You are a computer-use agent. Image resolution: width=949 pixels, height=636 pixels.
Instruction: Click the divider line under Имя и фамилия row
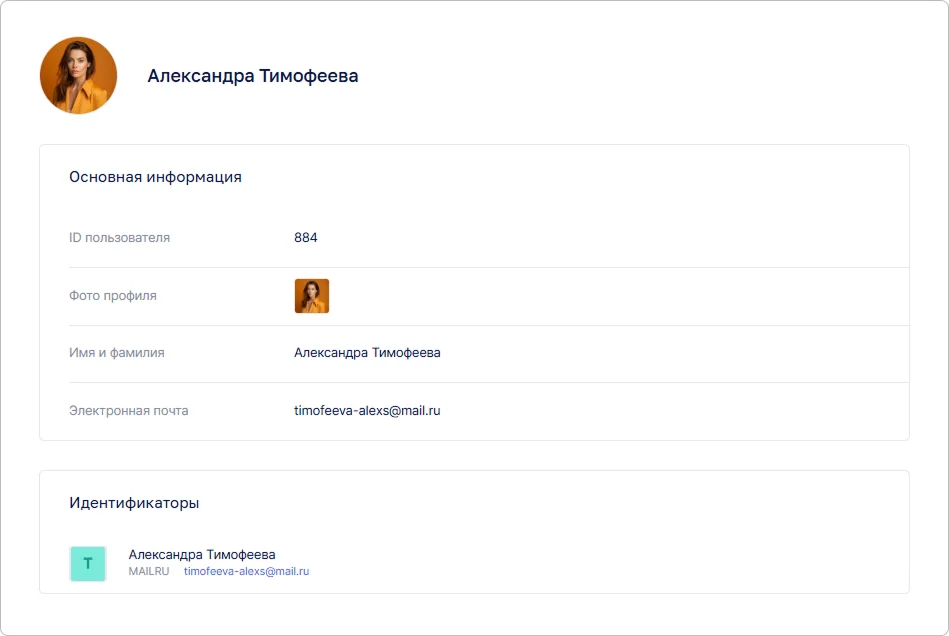488,382
